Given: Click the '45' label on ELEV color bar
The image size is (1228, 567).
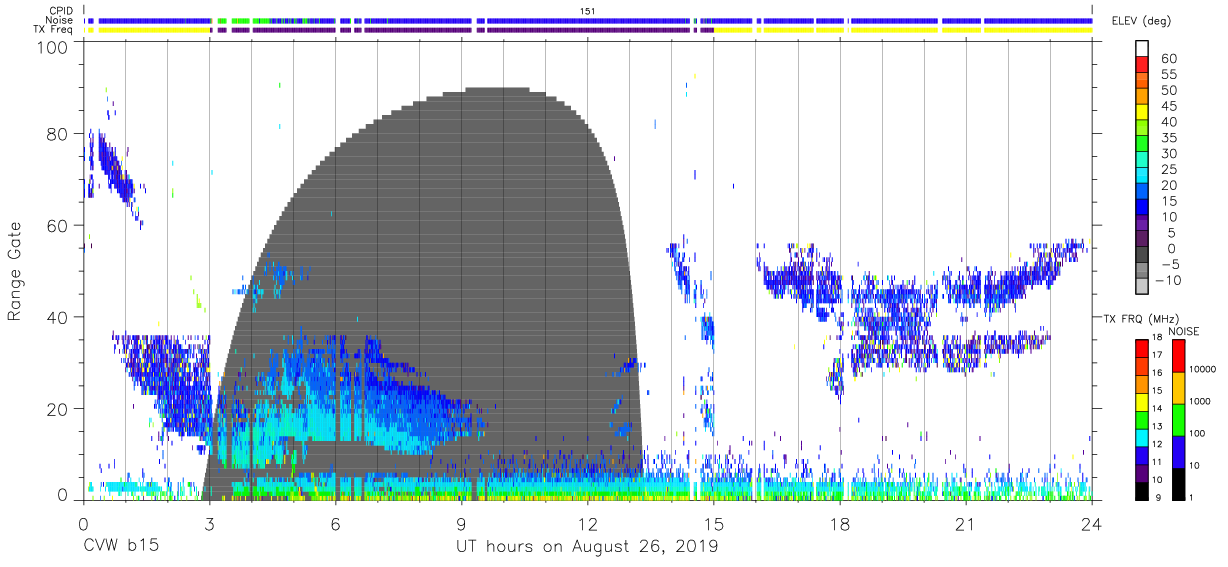Looking at the screenshot, I should [1169, 107].
